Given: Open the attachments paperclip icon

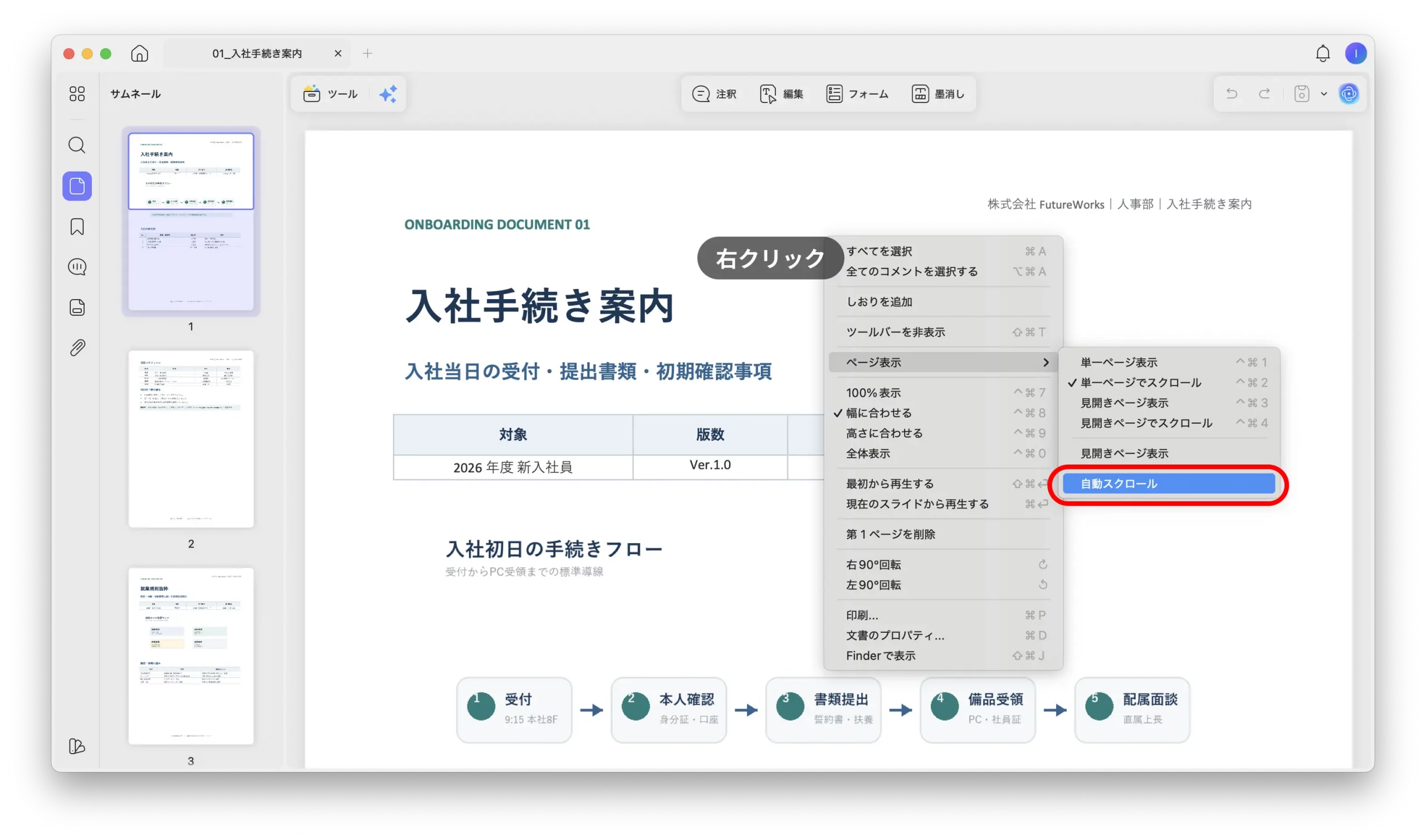Looking at the screenshot, I should point(77,348).
